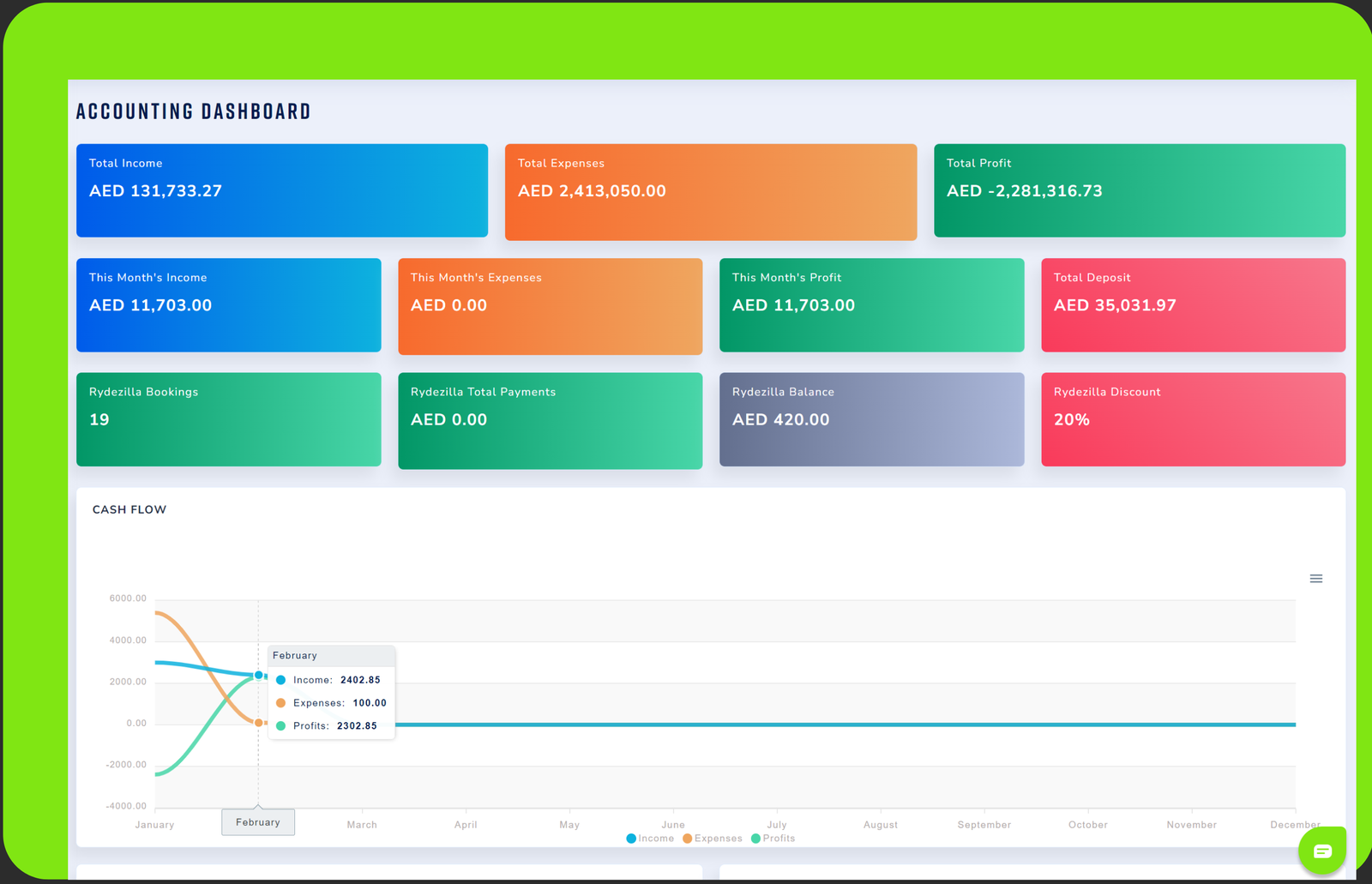The image size is (1372, 884).
Task: Open the green chat widget icon
Action: point(1321,851)
